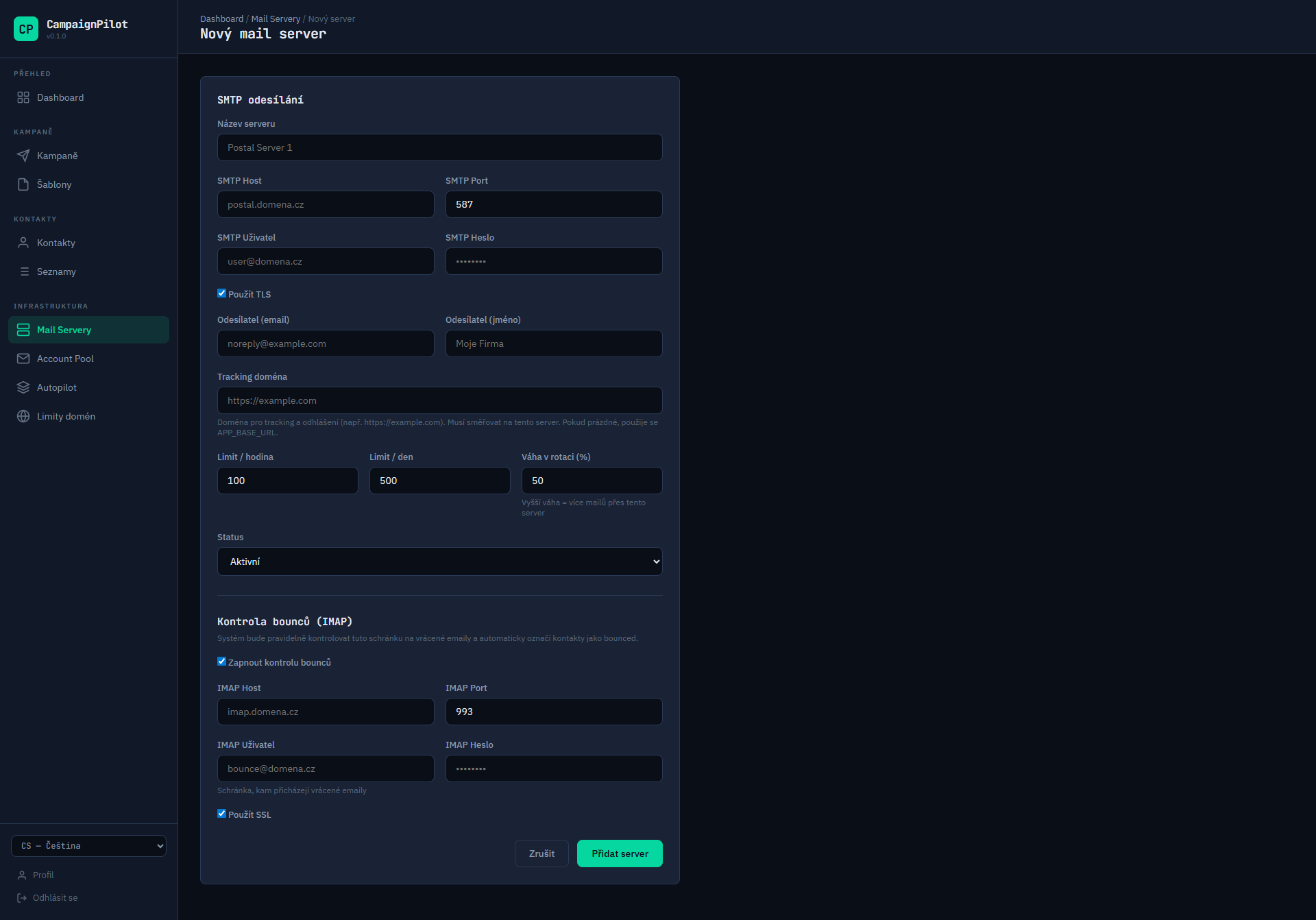The width and height of the screenshot is (1316, 920).
Task: Uncheck the Použít TLS checkbox
Action: 221,293
